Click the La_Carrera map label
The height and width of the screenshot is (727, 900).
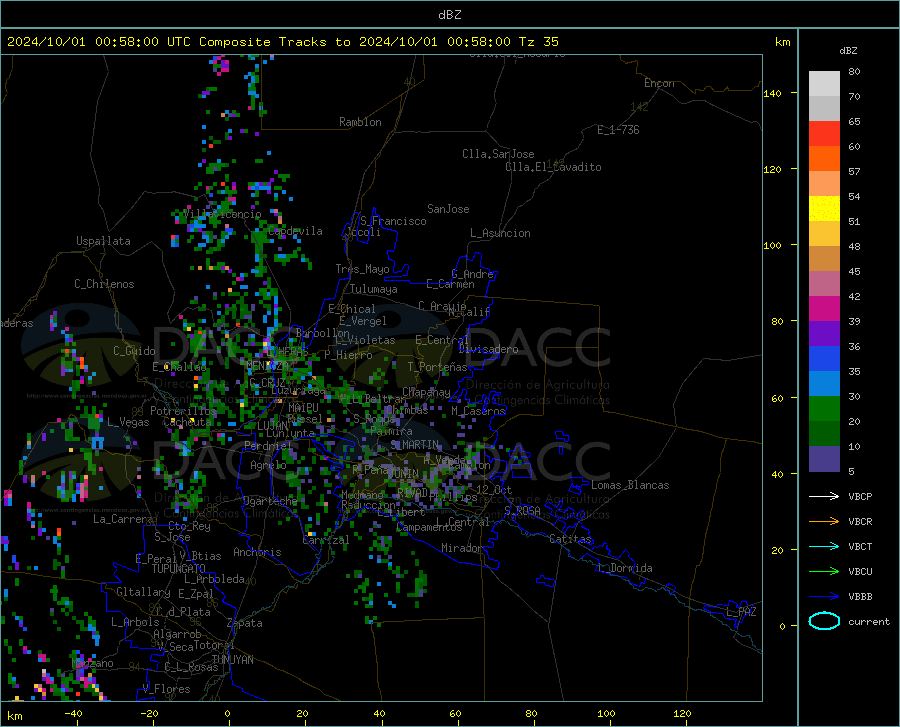(123, 519)
